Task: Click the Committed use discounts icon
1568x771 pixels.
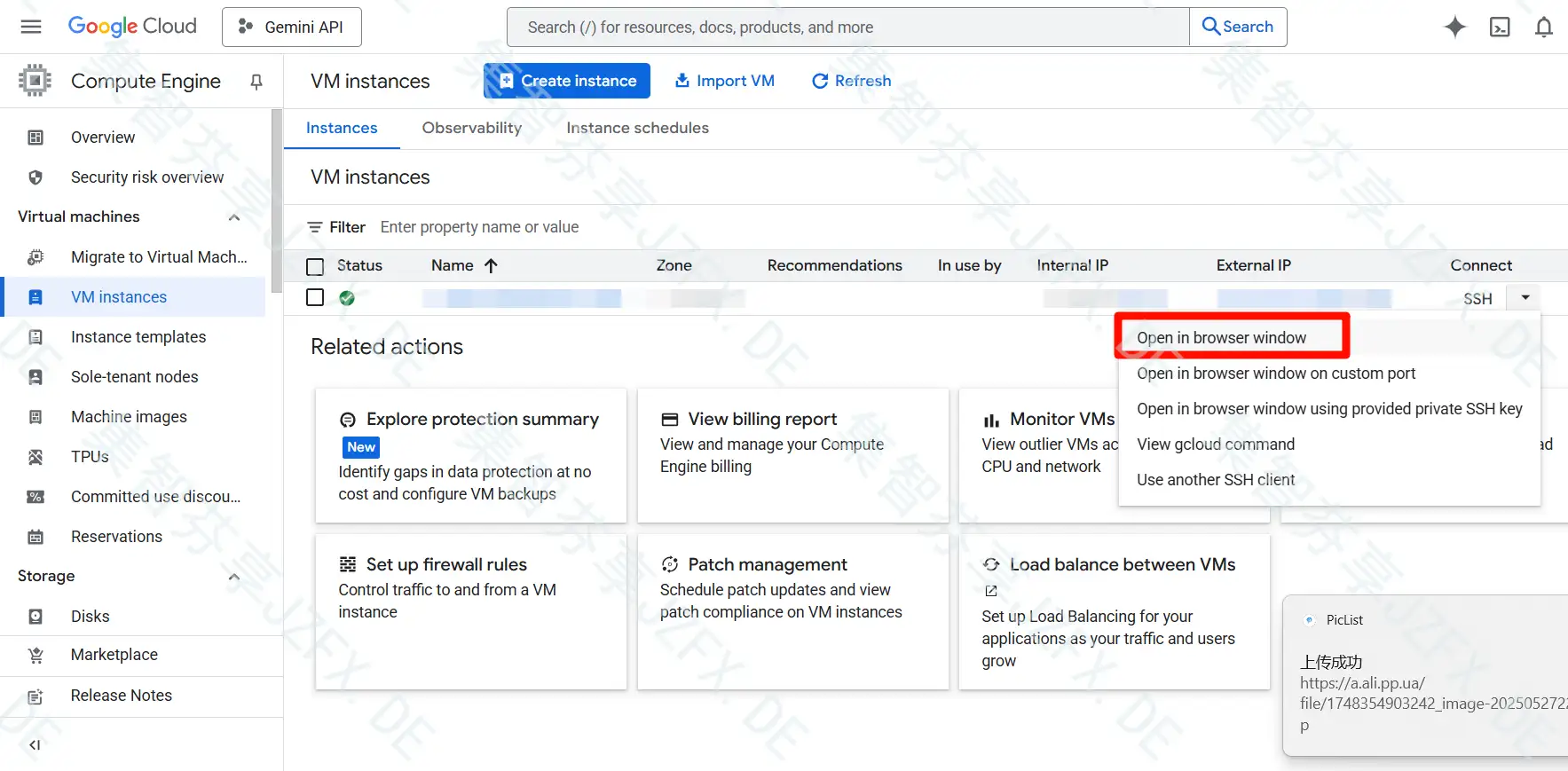Action: pos(35,497)
